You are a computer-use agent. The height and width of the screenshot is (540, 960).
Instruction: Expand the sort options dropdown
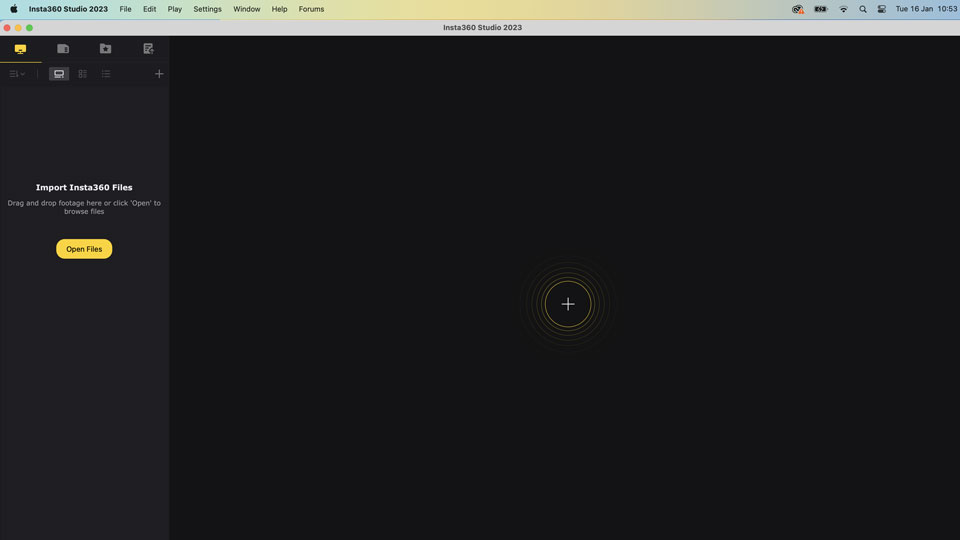coord(17,74)
